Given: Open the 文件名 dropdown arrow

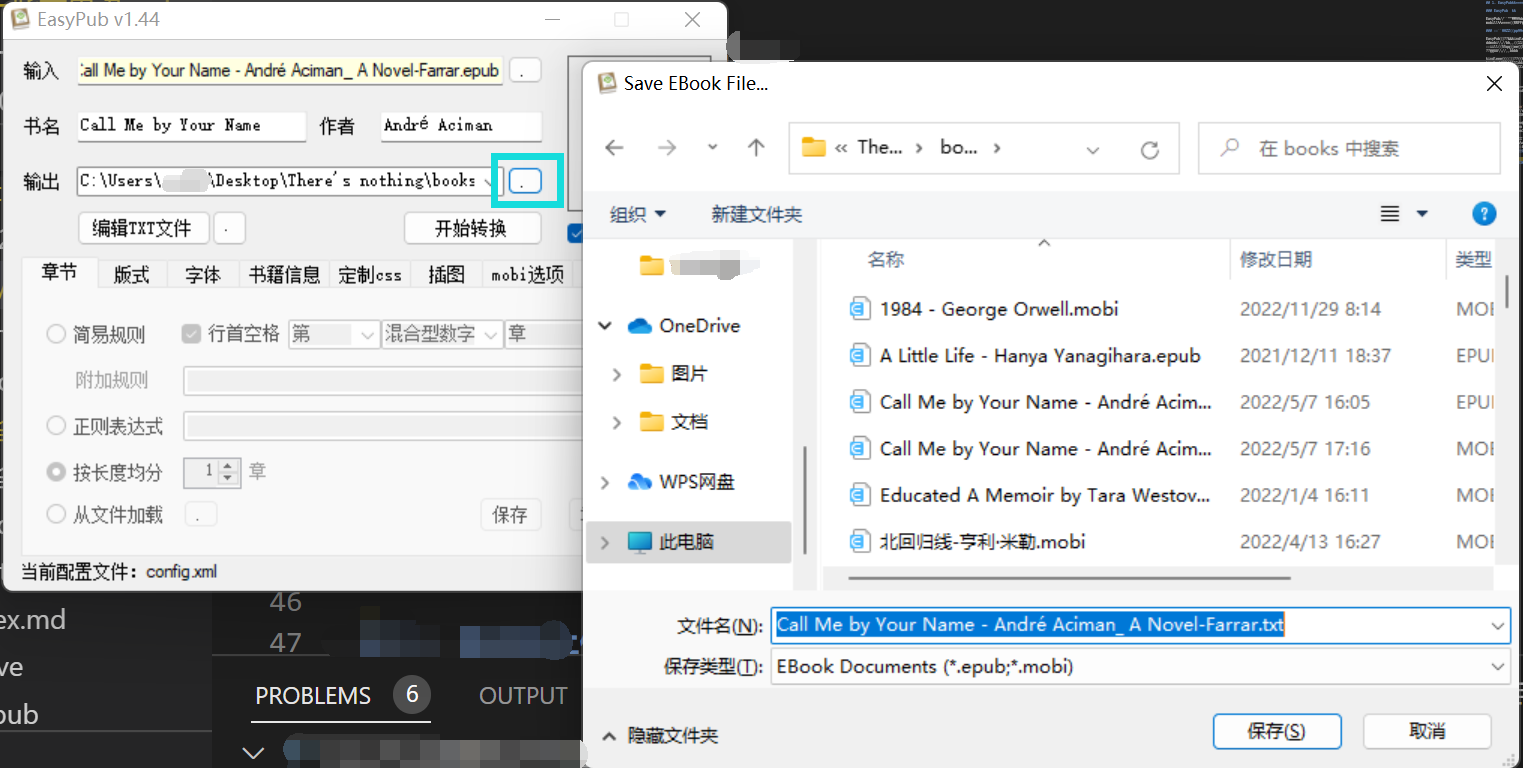Looking at the screenshot, I should click(x=1498, y=626).
